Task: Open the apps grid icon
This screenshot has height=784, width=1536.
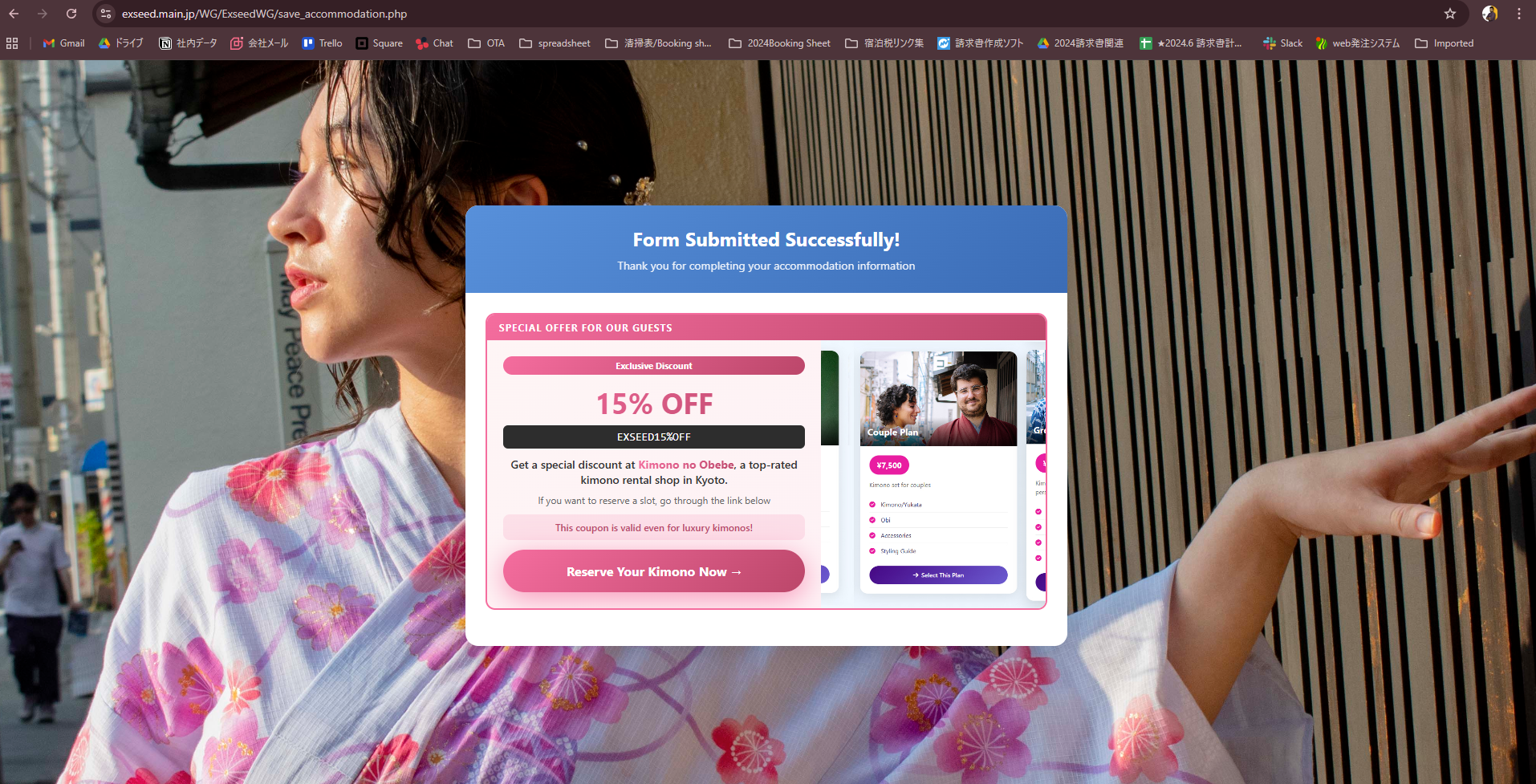Action: point(12,43)
